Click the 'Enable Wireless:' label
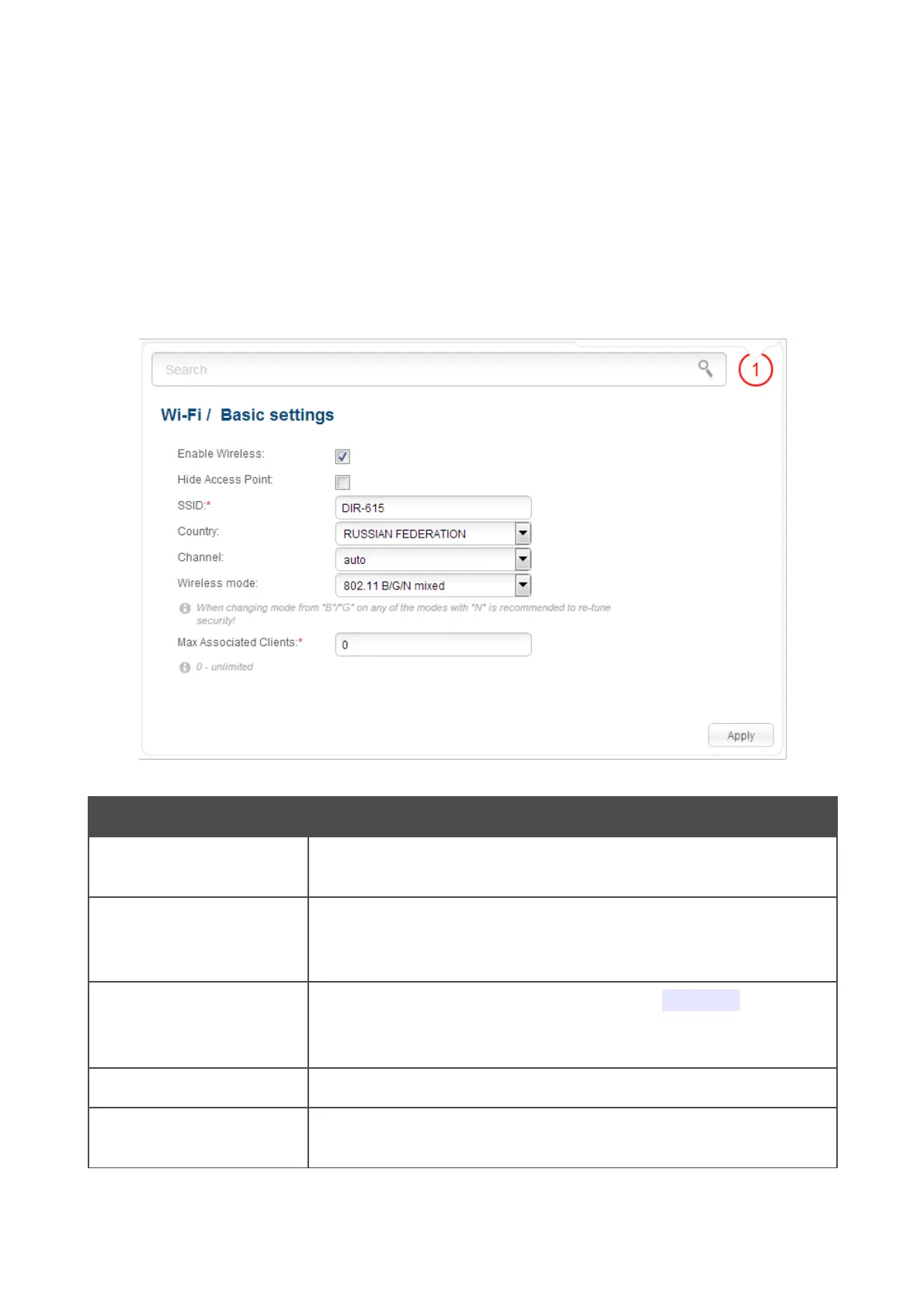 [x=221, y=454]
